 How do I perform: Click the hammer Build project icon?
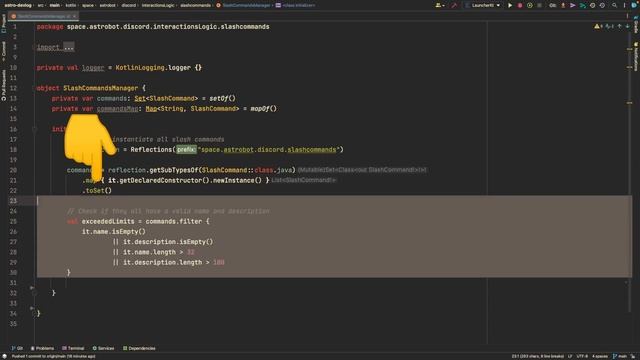tap(454, 5)
